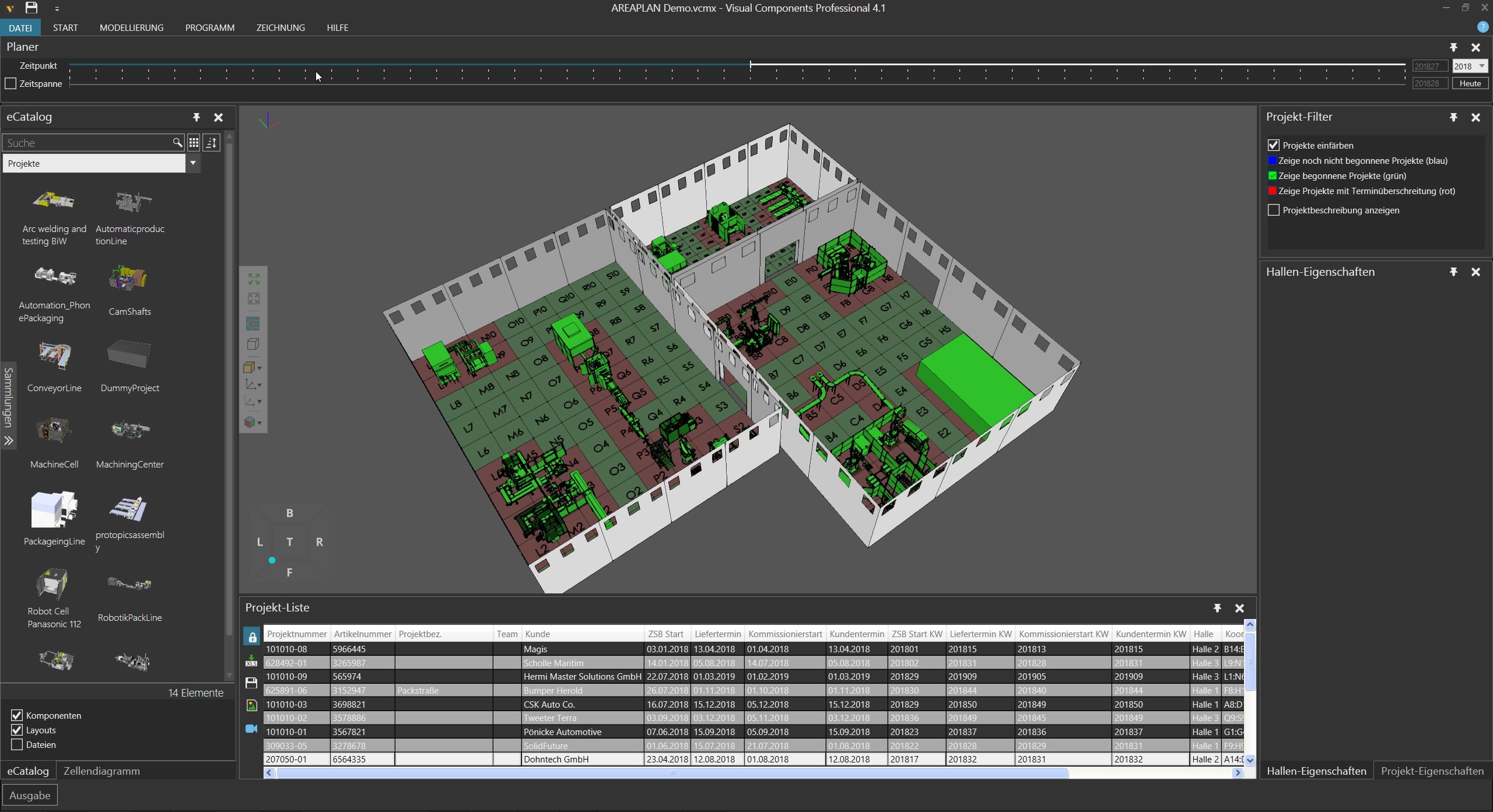
Task: Uncheck Projekte einfärben
Action: click(x=1274, y=145)
